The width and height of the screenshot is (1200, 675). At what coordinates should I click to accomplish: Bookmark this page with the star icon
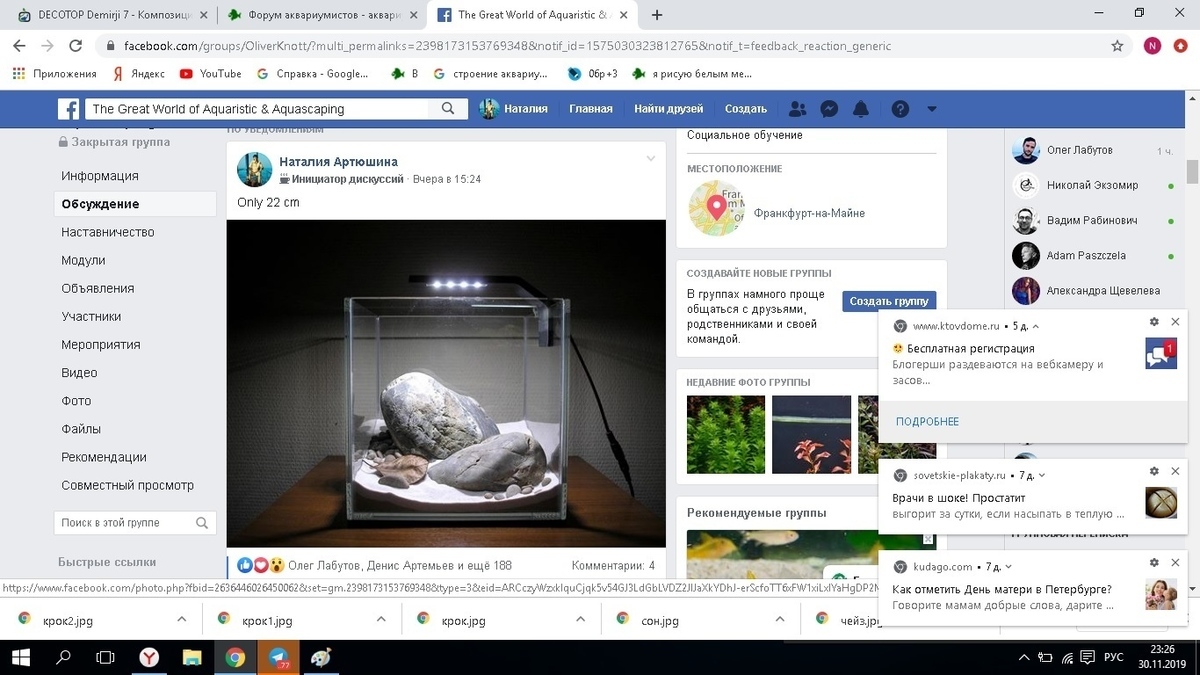point(1117,46)
